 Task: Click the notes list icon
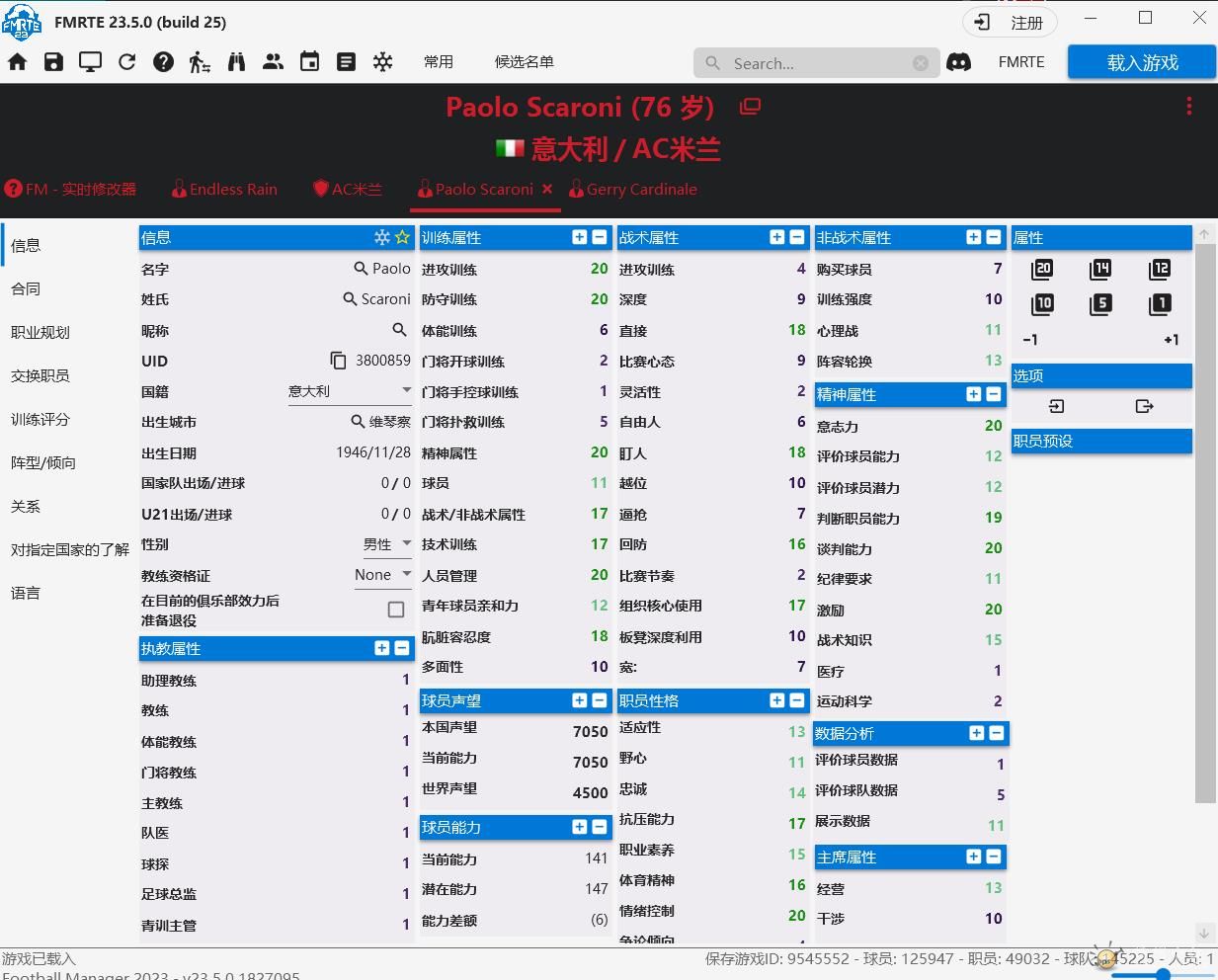tap(347, 62)
